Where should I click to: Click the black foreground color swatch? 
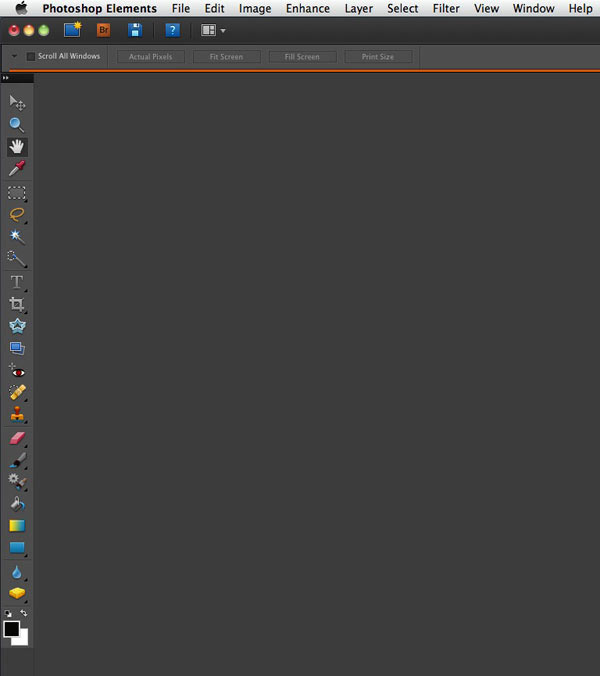[x=11, y=629]
